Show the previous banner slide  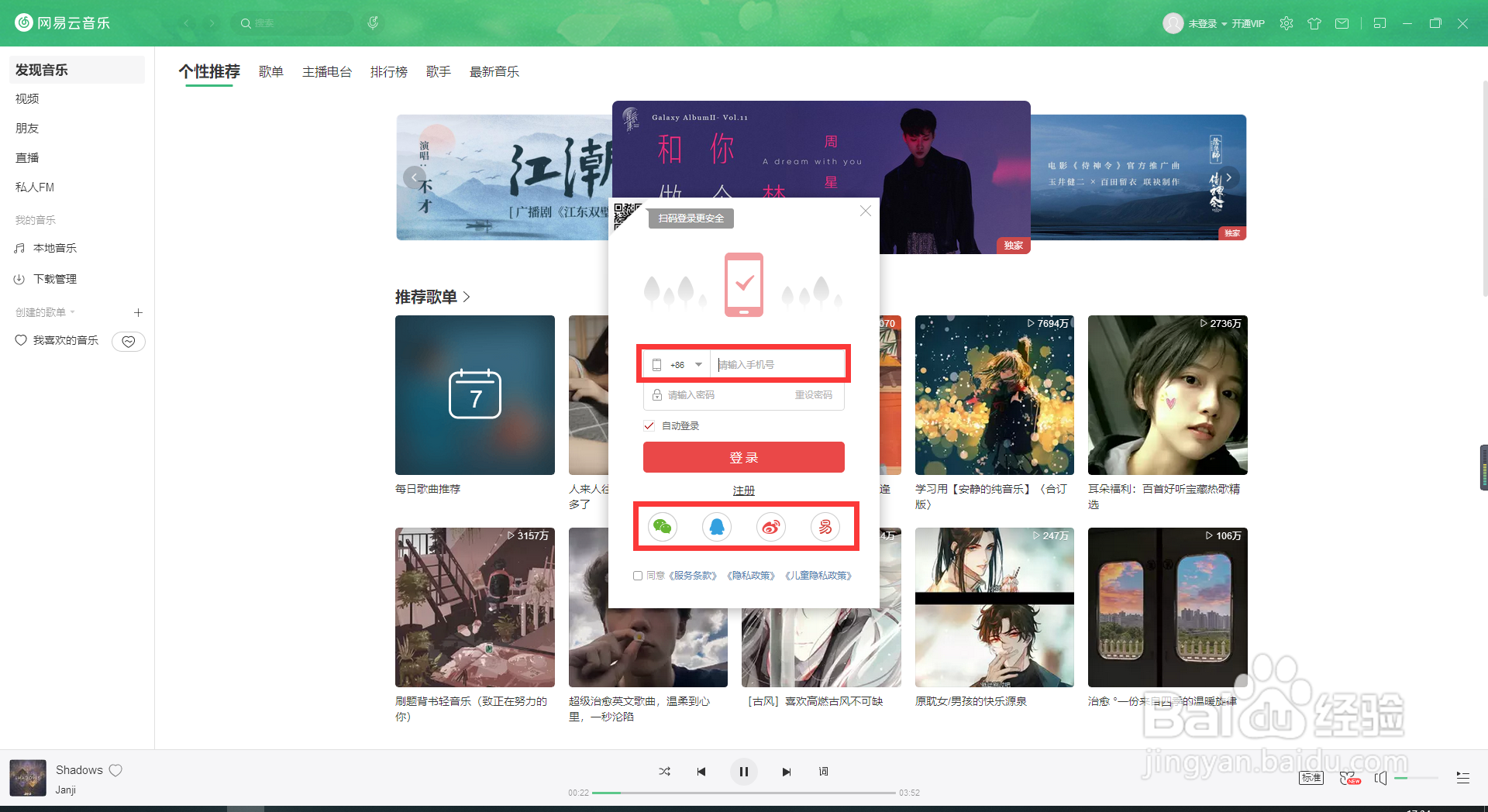point(413,177)
